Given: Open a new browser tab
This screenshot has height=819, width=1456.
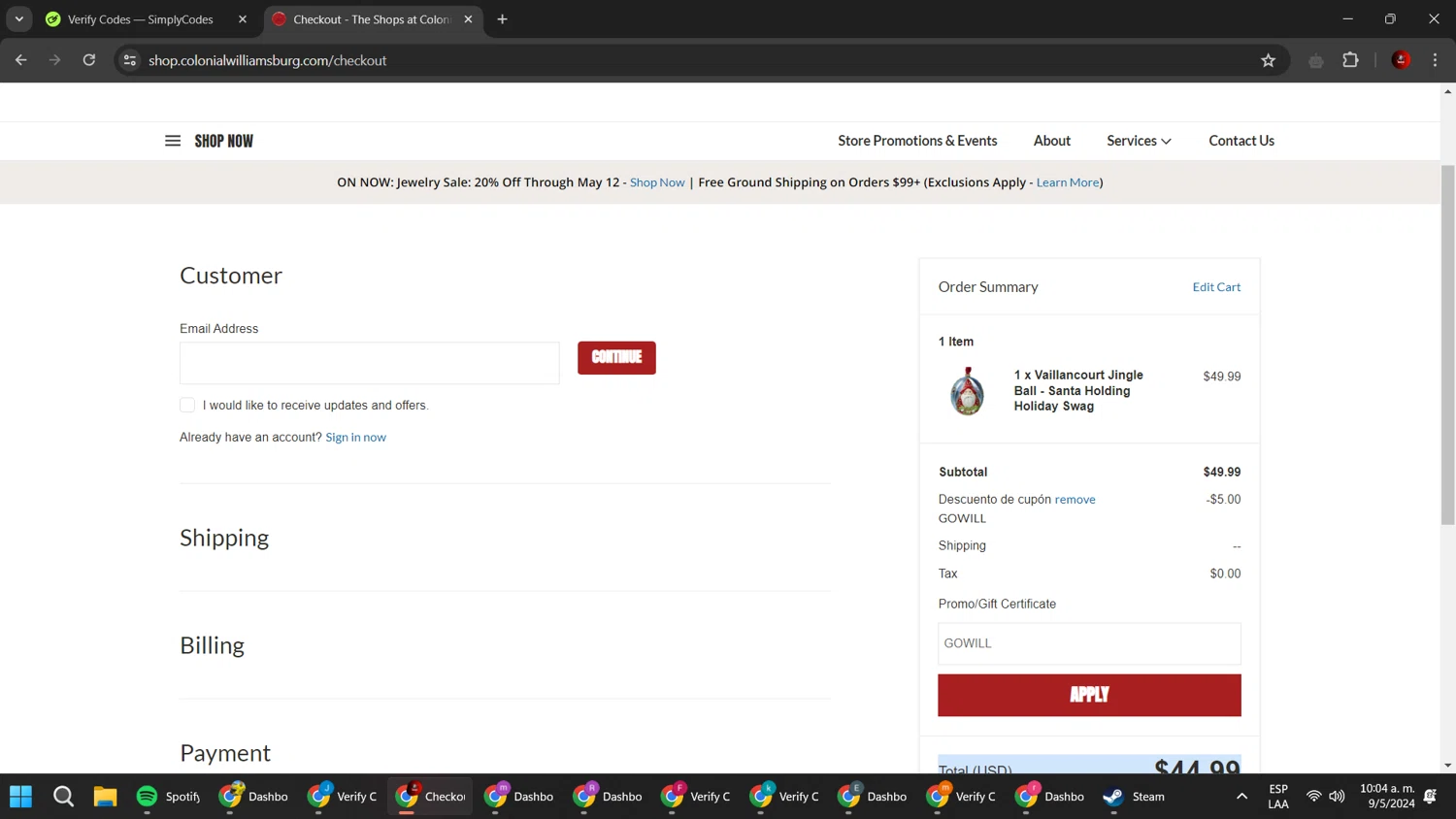Looking at the screenshot, I should 502,19.
